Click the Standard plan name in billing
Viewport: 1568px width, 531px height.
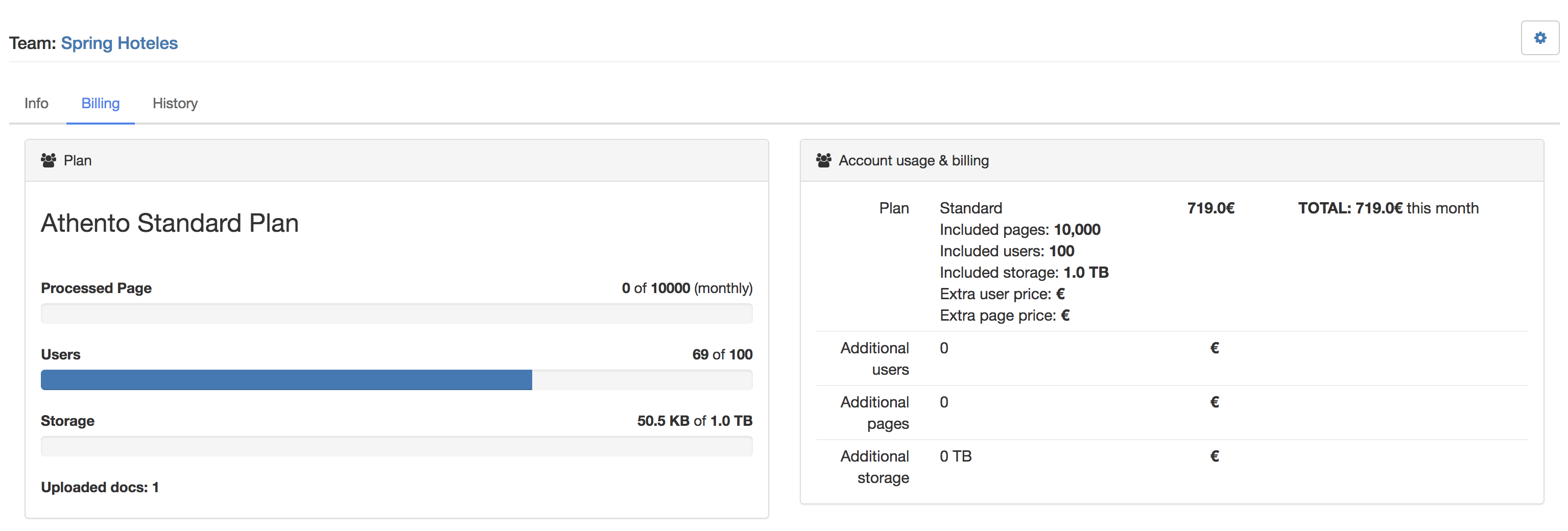point(971,209)
